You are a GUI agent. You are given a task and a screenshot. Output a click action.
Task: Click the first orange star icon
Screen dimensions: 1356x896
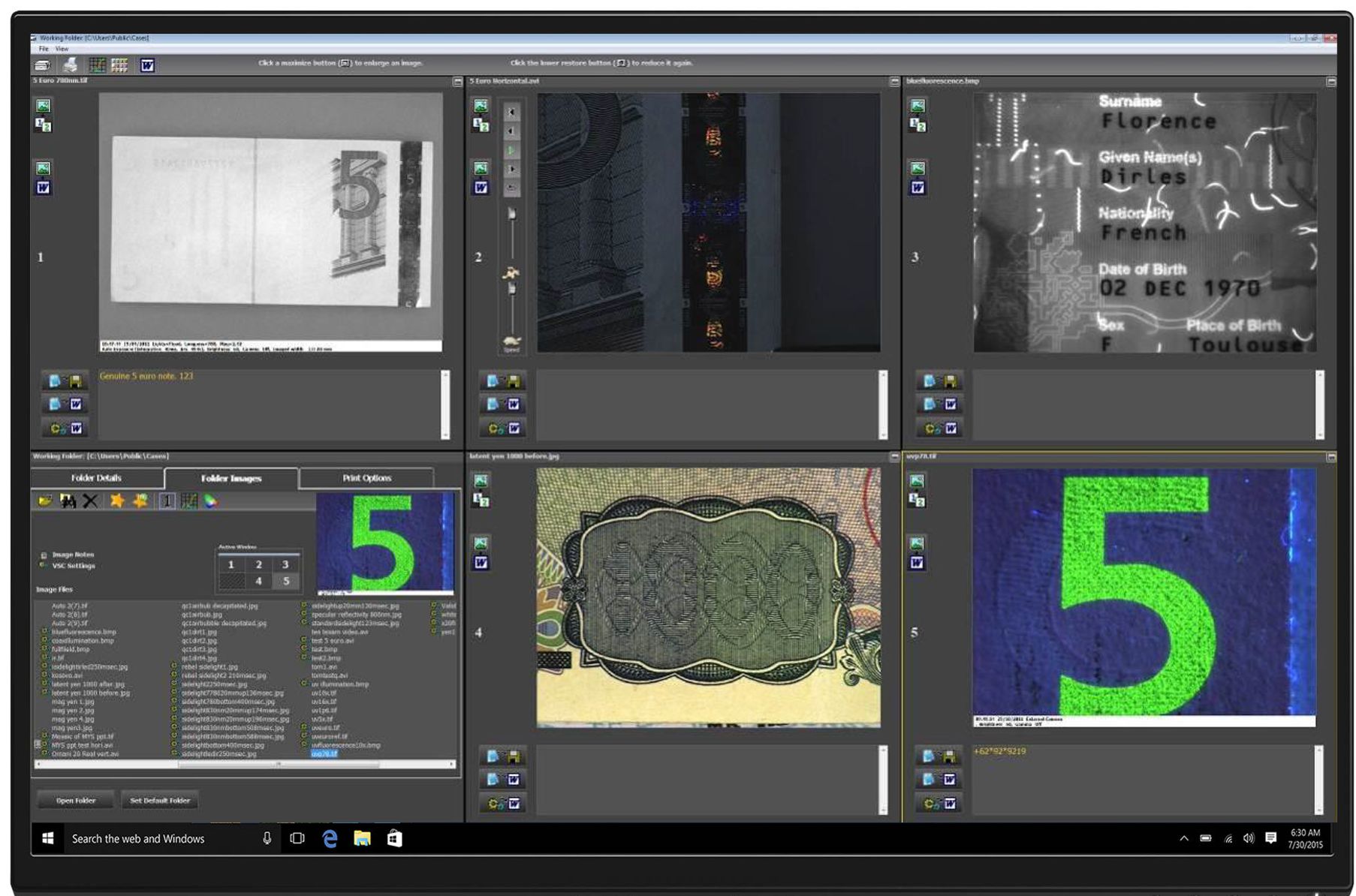pos(116,500)
